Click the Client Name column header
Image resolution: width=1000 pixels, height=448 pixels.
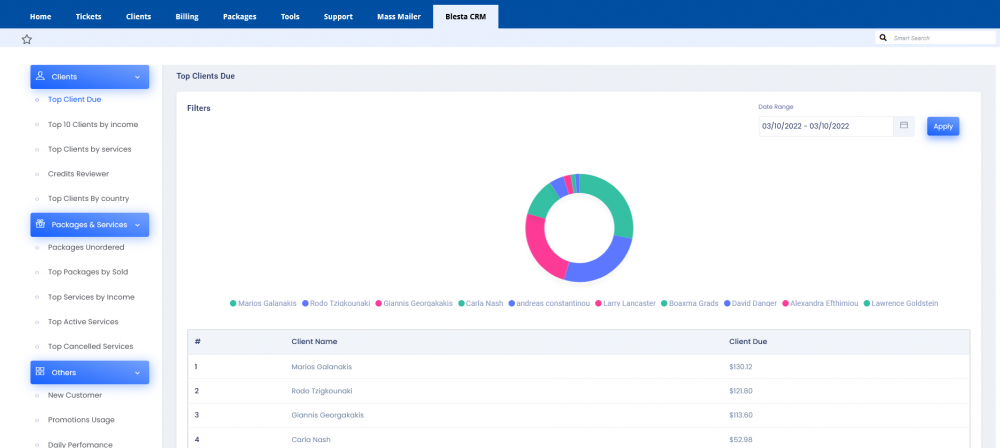(314, 341)
